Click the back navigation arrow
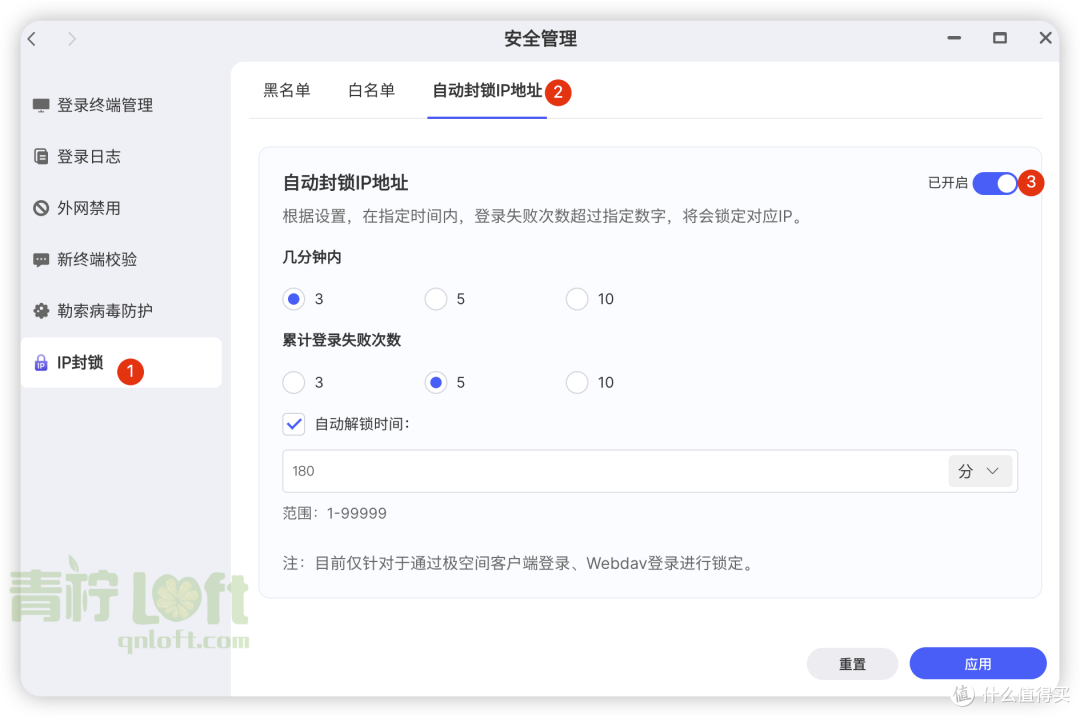 point(32,39)
